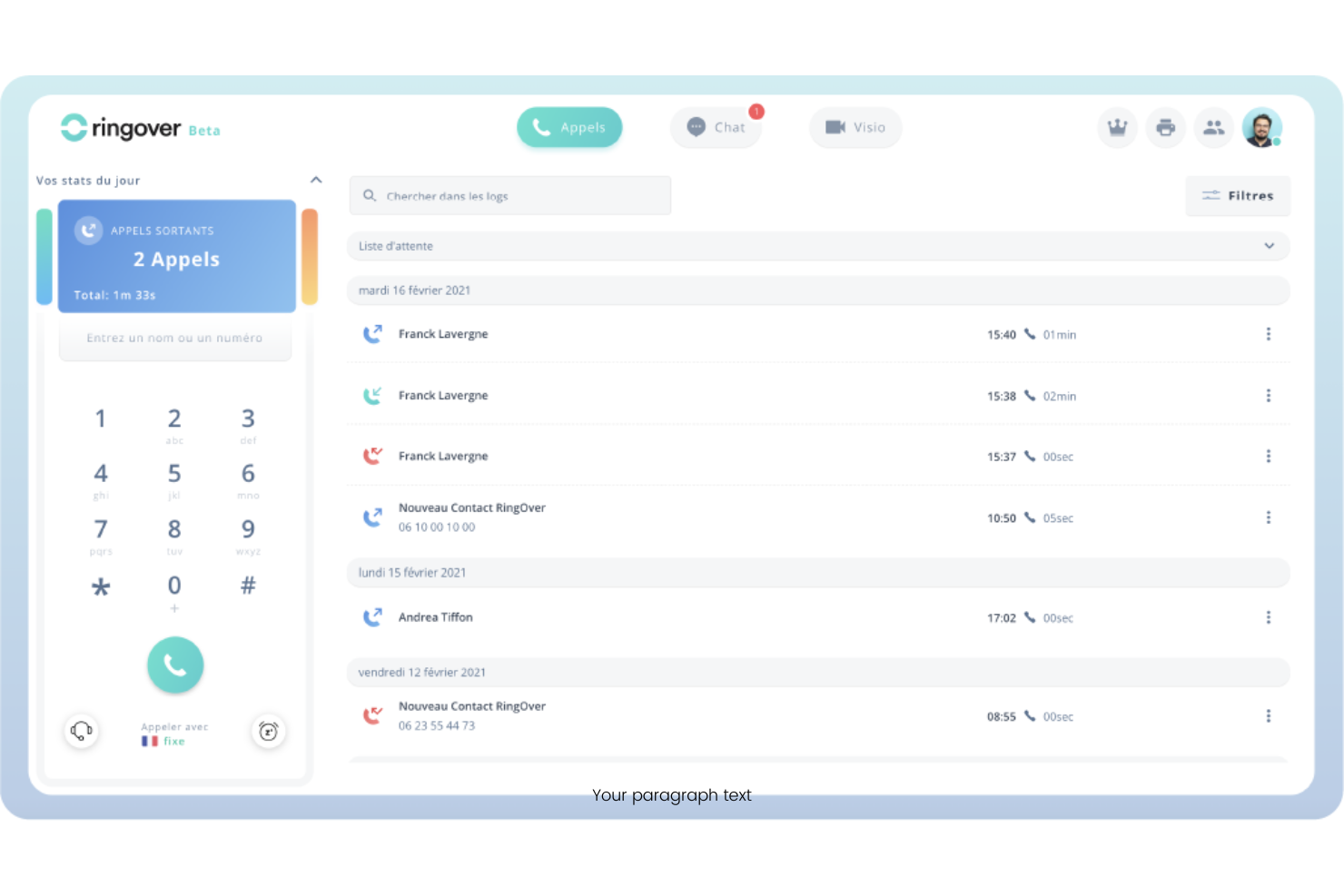Screen dimensions: 1344x896
Task: Open the Filtres button
Action: pos(1238,196)
